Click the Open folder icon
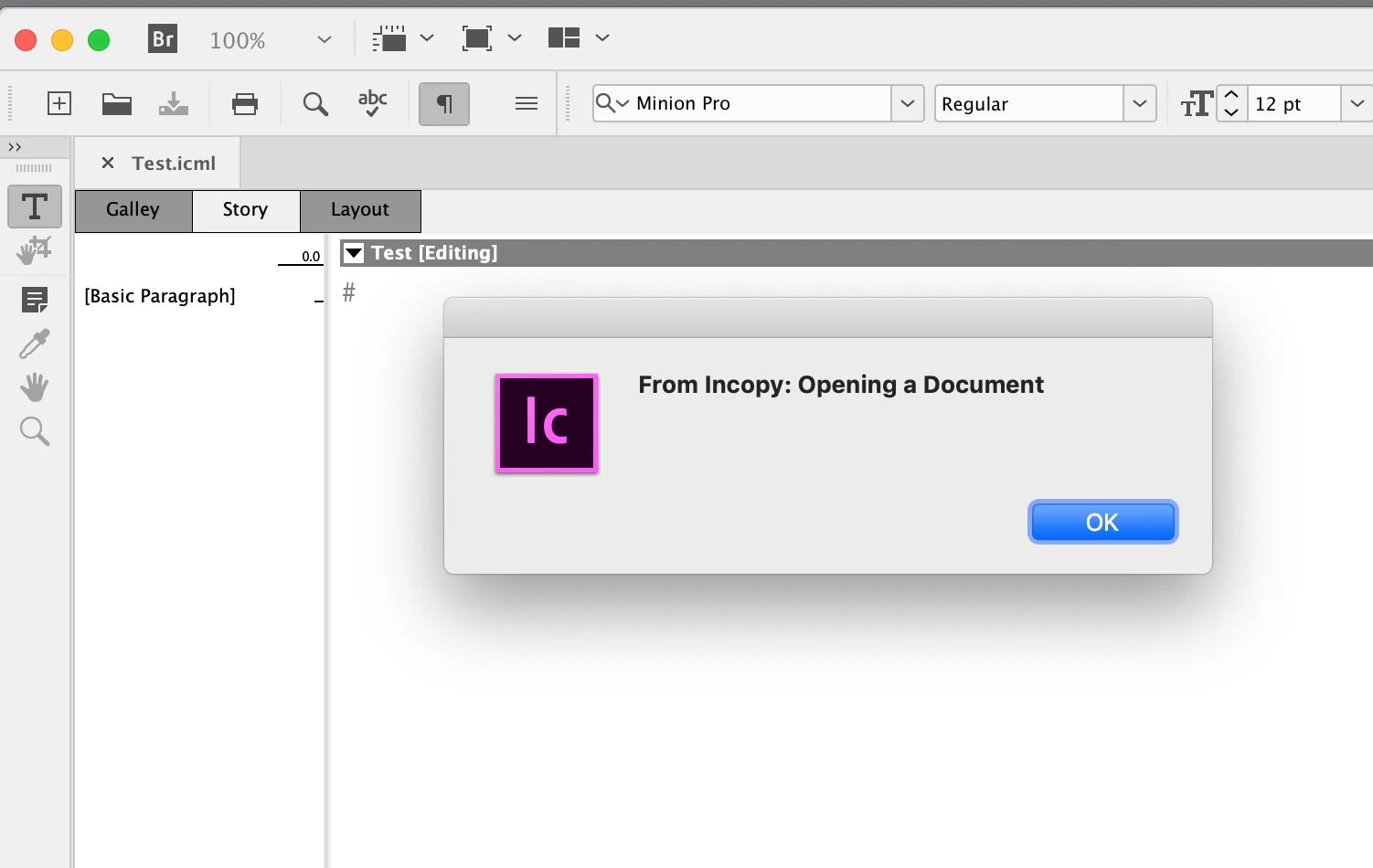Viewport: 1373px width, 868px height. pos(116,103)
